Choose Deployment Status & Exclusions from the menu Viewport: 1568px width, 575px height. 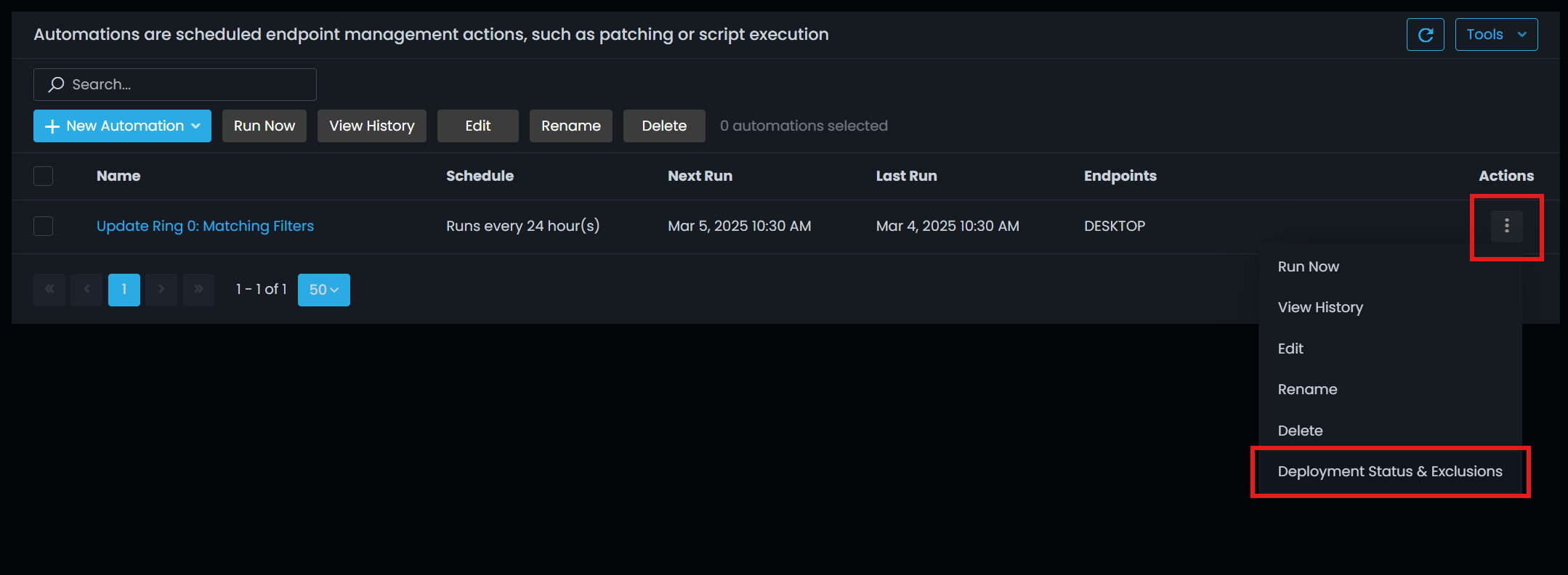point(1390,471)
